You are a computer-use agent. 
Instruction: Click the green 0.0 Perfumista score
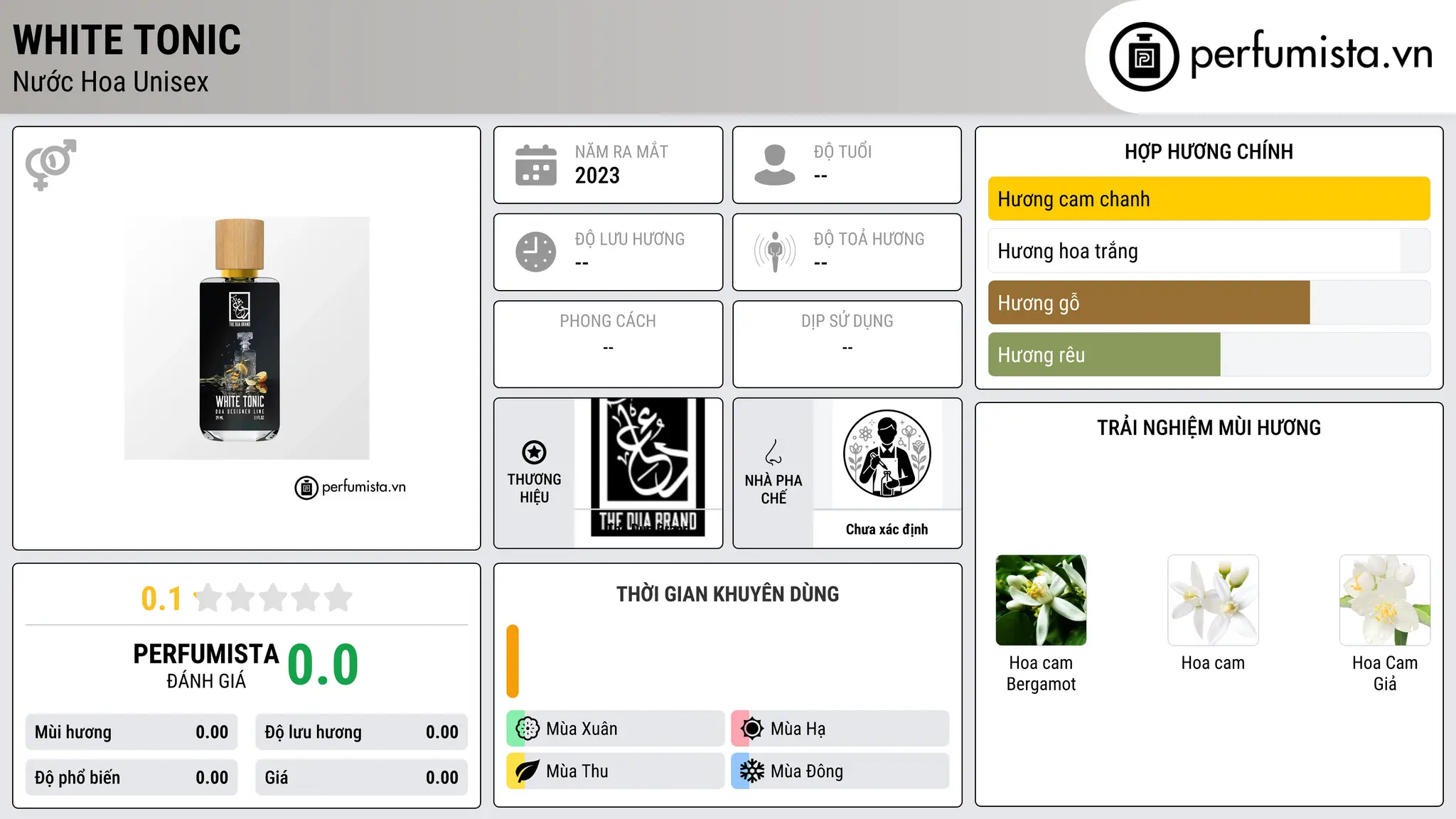click(x=323, y=665)
